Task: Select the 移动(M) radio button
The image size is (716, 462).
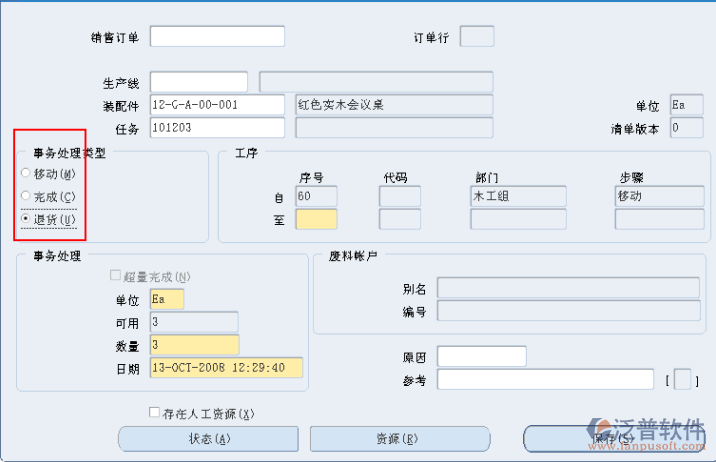Action: (25, 174)
